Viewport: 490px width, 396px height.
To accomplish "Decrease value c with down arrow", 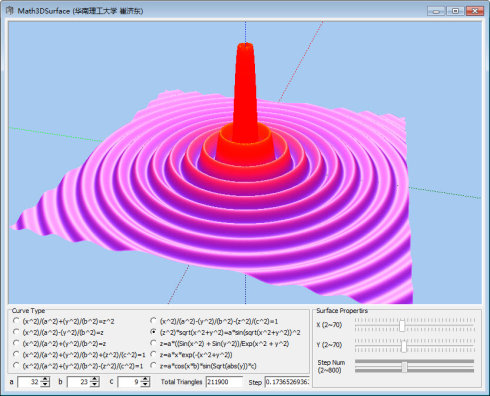I will (146, 384).
